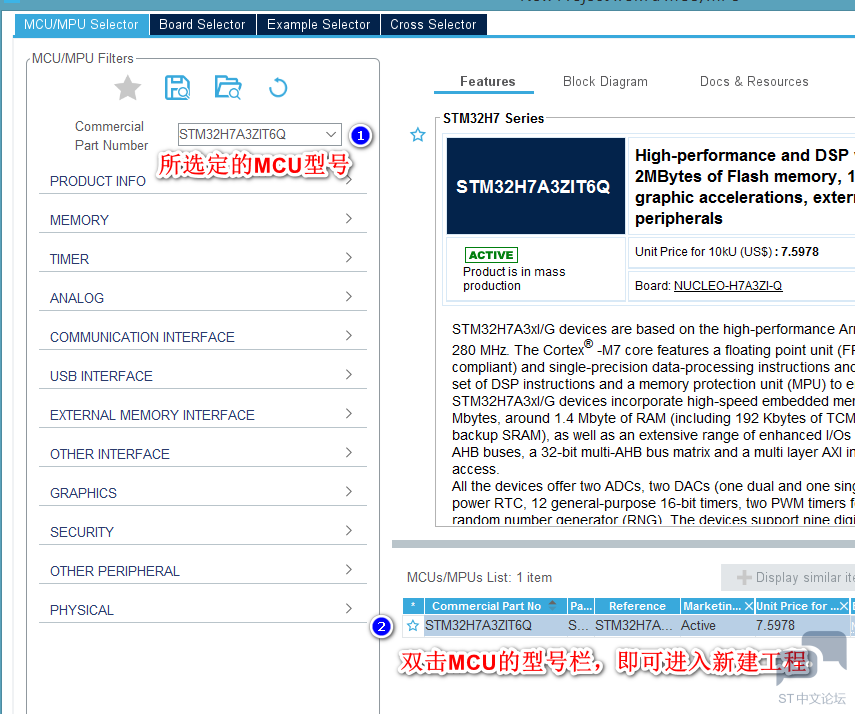Remove the Unit Price column via X
The width and height of the screenshot is (855, 714).
844,606
